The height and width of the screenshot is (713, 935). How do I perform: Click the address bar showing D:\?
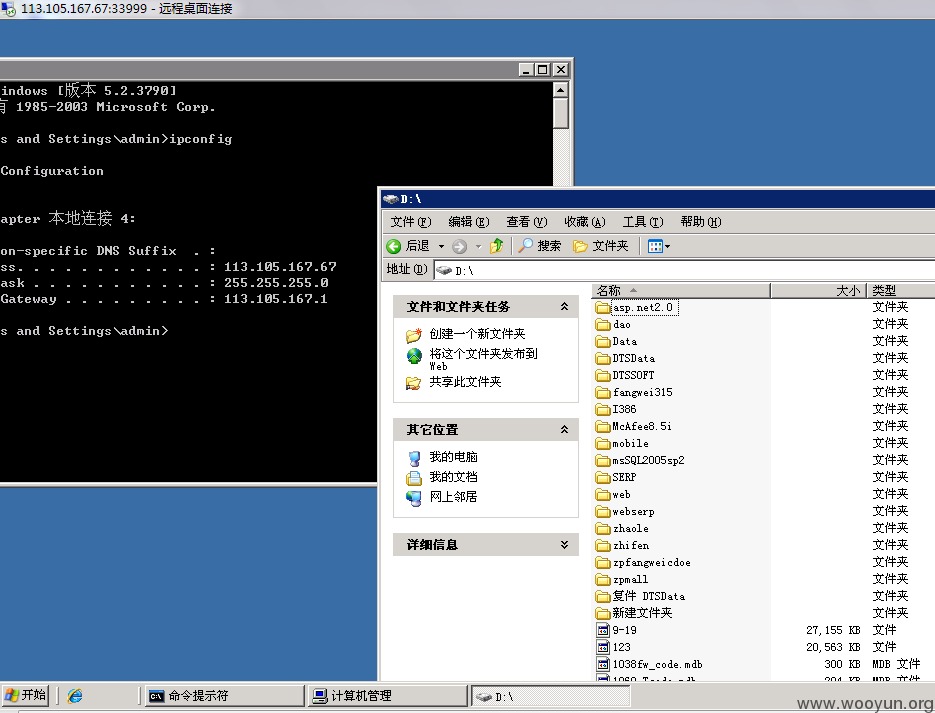(x=685, y=271)
